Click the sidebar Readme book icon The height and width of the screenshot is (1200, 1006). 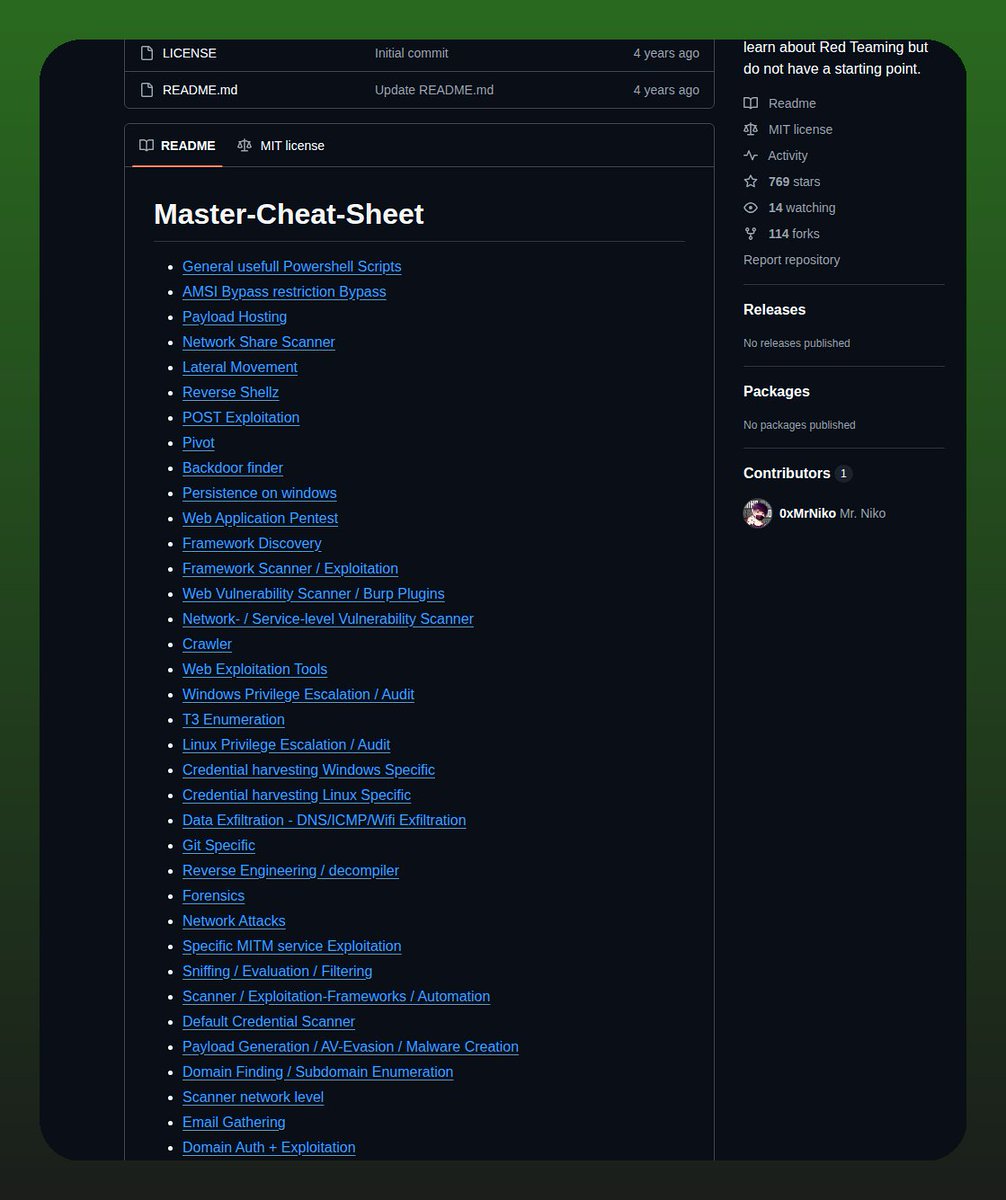(751, 103)
